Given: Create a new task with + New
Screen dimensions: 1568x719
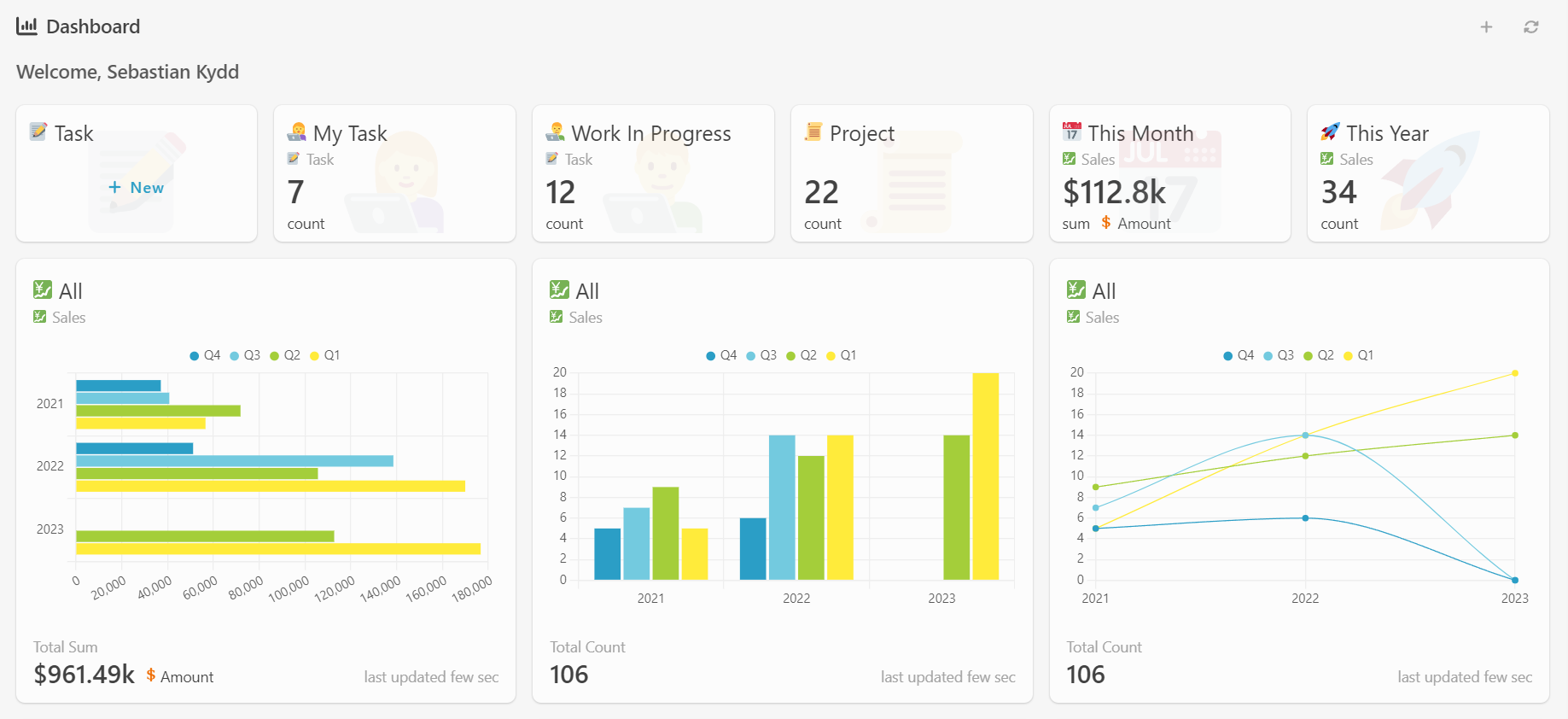Looking at the screenshot, I should click(x=137, y=187).
